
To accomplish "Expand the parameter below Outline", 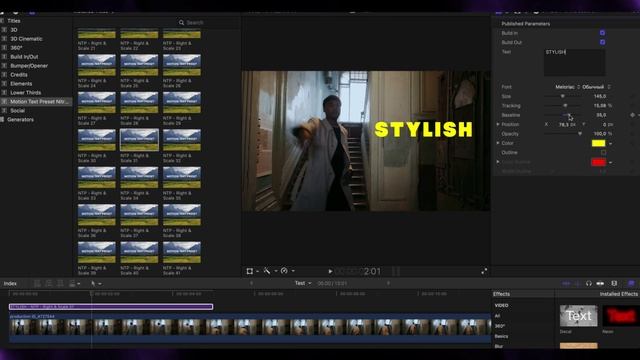I will tap(498, 162).
